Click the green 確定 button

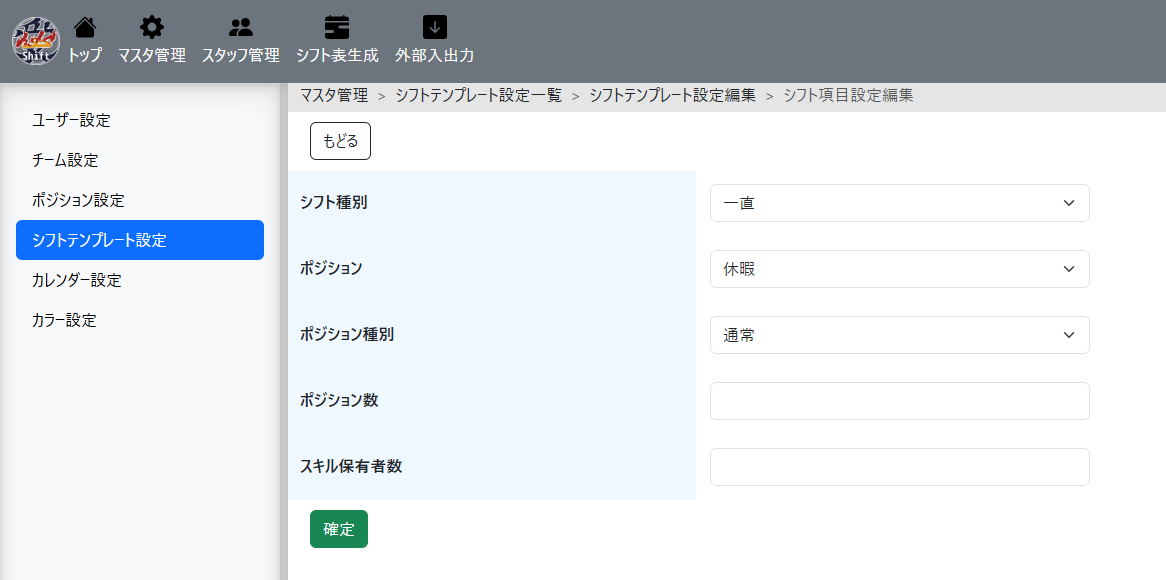339,529
